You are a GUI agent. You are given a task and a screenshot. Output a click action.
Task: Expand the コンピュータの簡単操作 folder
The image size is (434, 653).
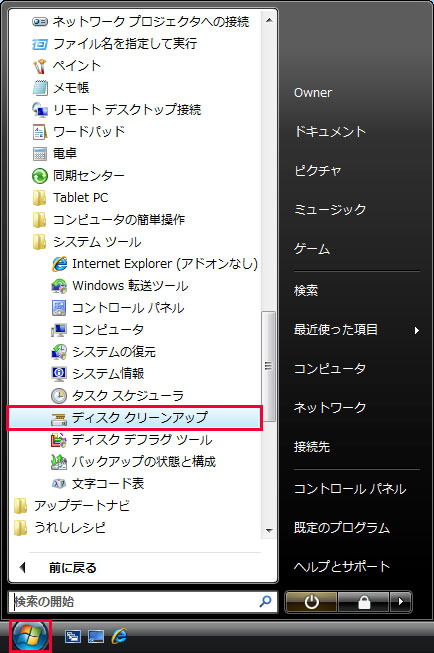(x=109, y=219)
